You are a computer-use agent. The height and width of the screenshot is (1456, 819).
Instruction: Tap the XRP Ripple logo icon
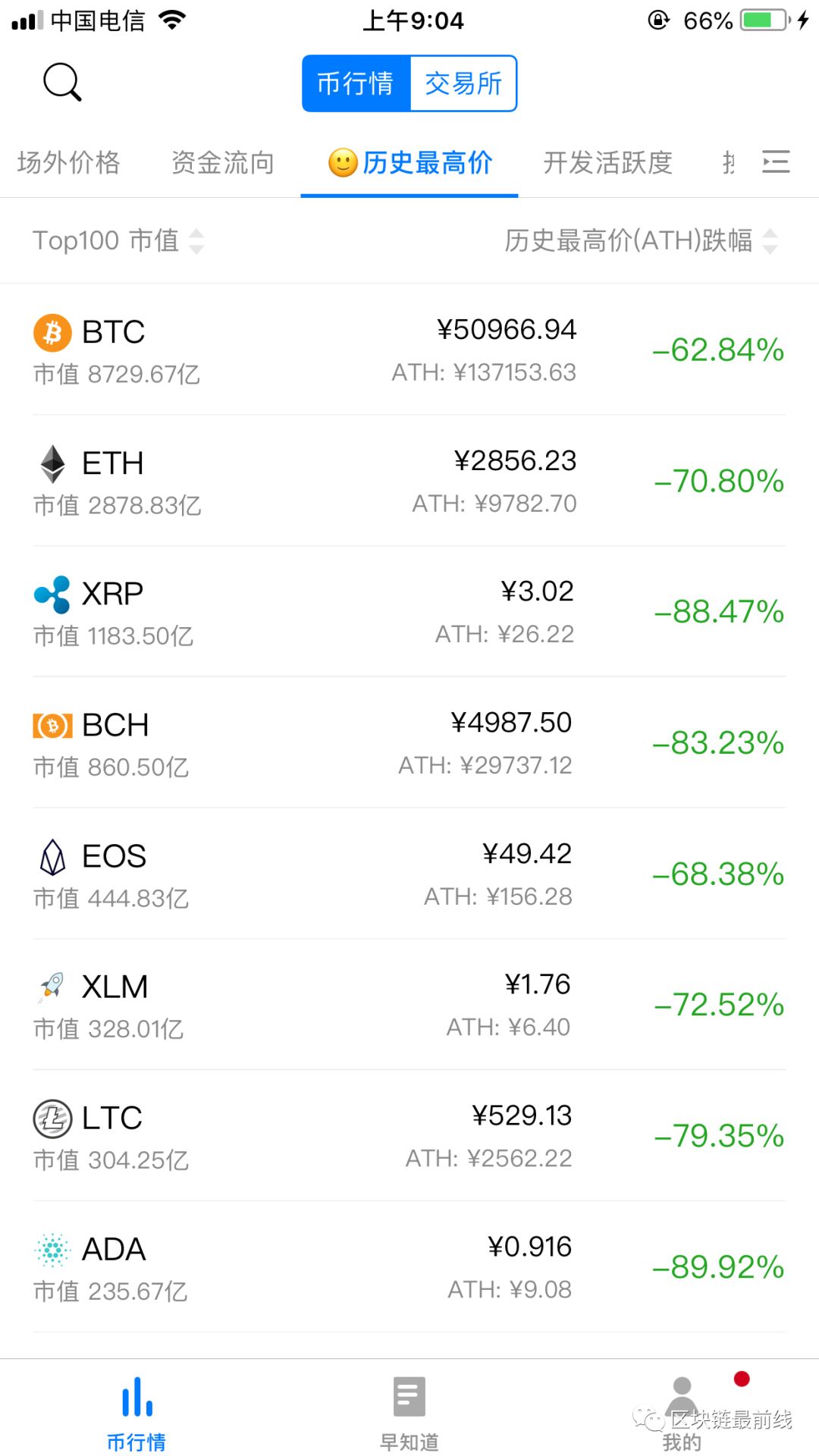coord(52,595)
